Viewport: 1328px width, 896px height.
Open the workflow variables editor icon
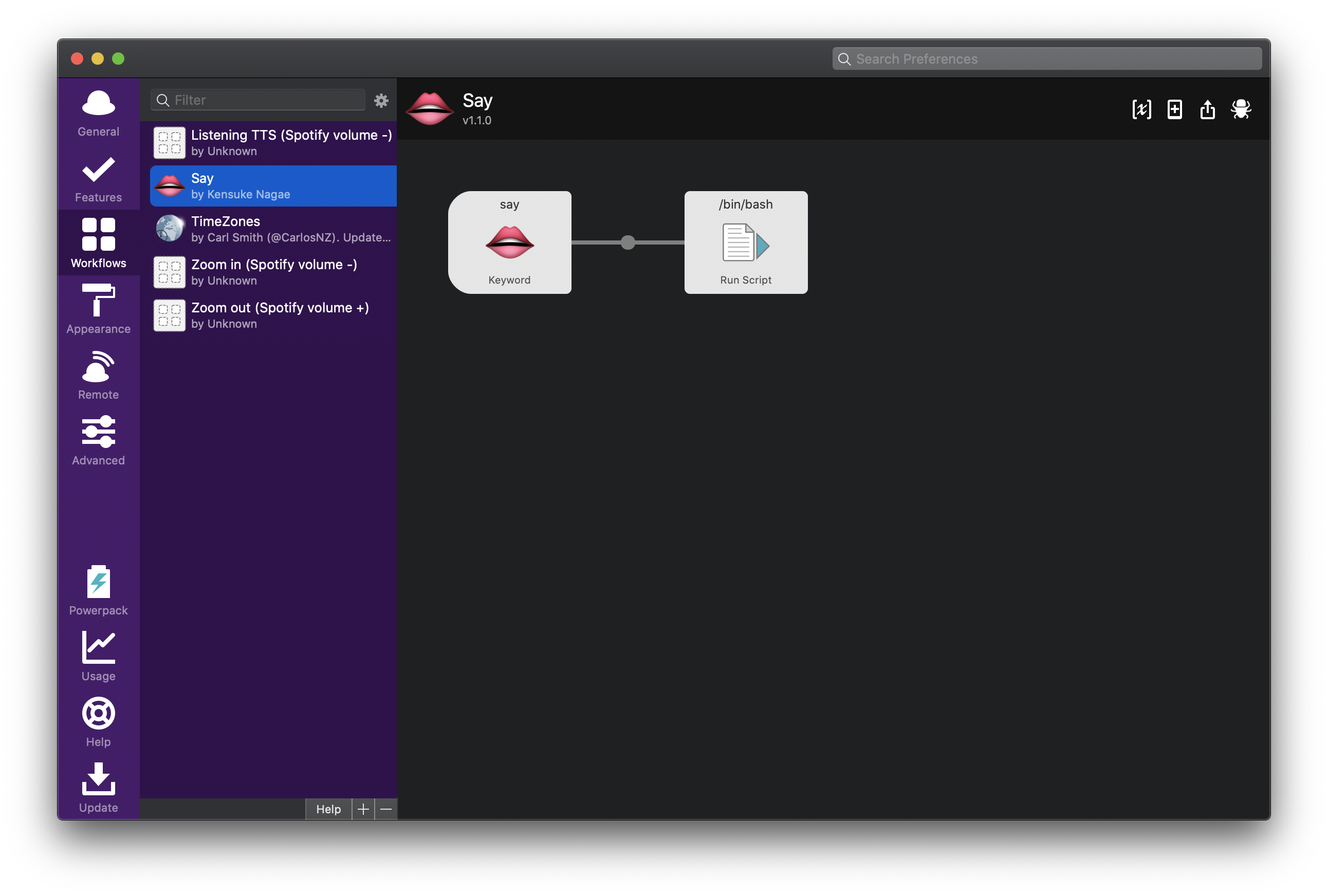pyautogui.click(x=1141, y=109)
